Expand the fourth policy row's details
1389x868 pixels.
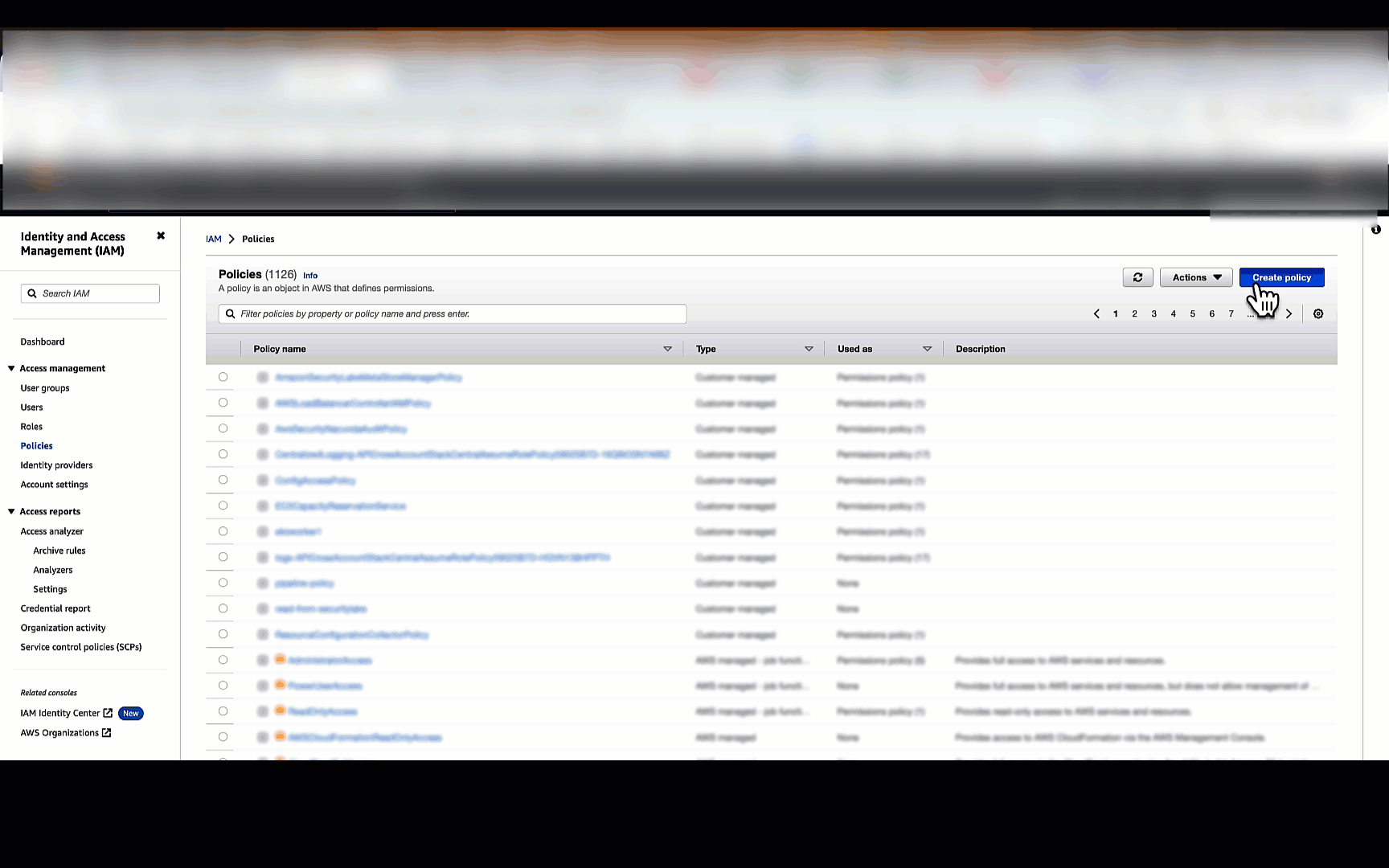262,454
